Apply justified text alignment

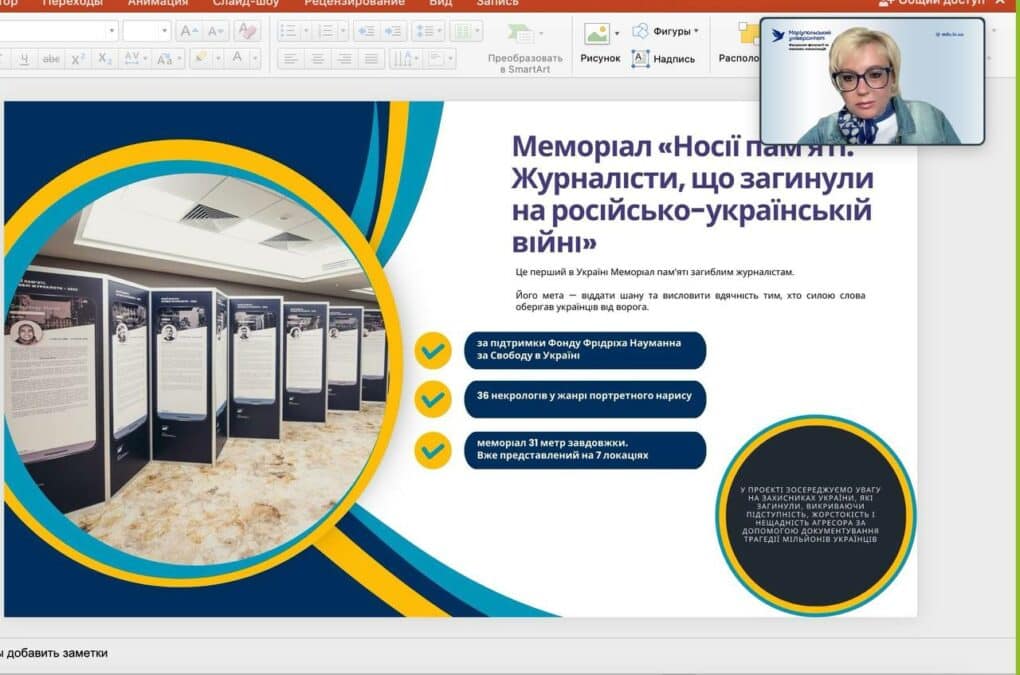pyautogui.click(x=371, y=59)
